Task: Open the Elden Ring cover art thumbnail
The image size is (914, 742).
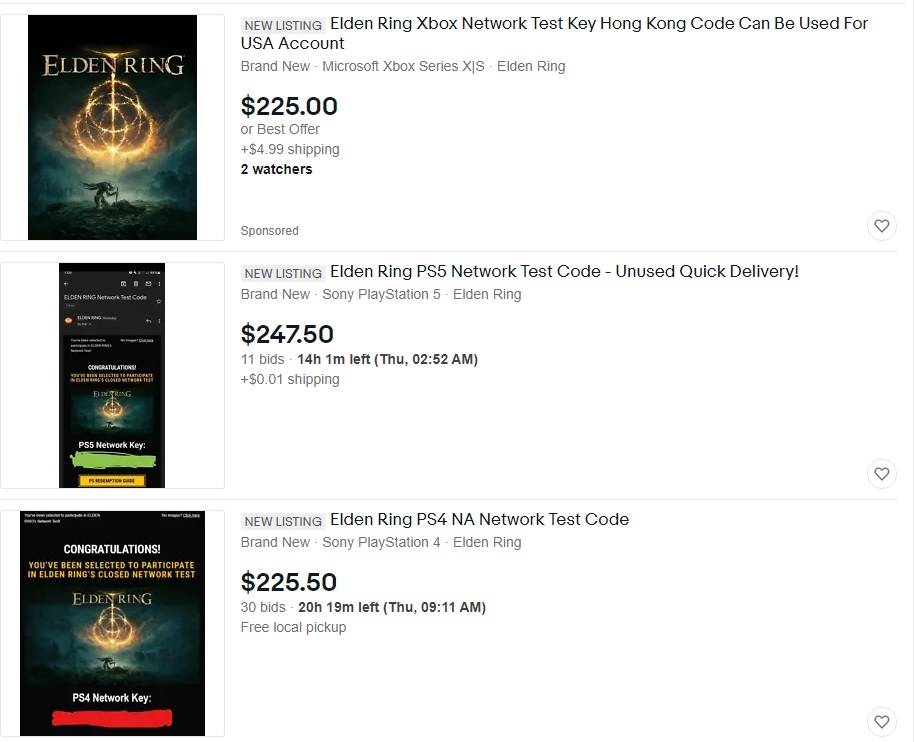Action: pos(112,127)
